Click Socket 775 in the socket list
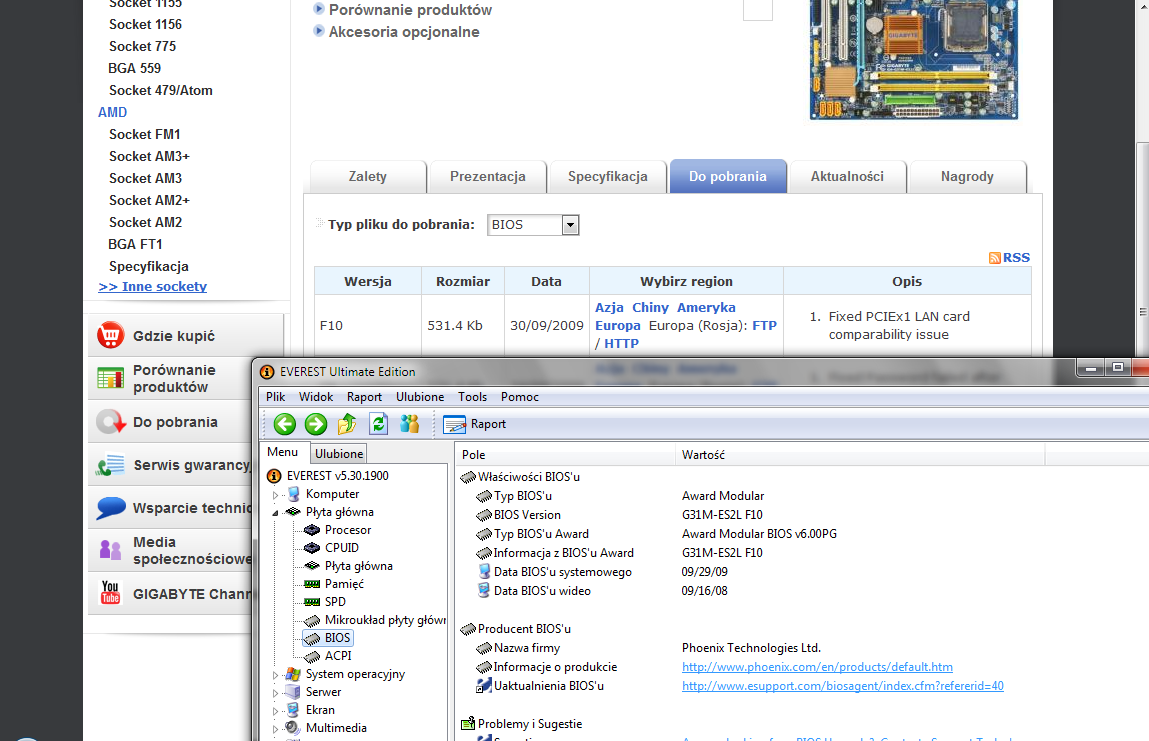The height and width of the screenshot is (741, 1149). 142,46
